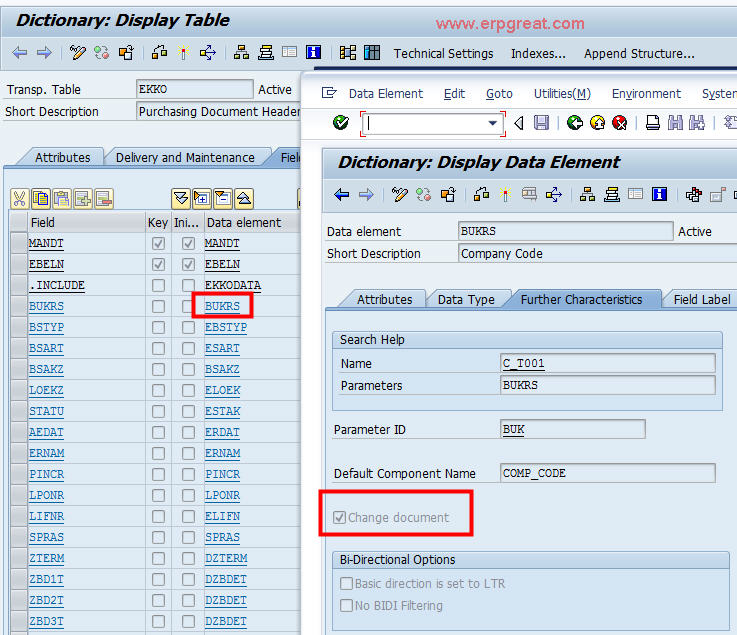Open the EBSTYP data element link

coord(226,328)
